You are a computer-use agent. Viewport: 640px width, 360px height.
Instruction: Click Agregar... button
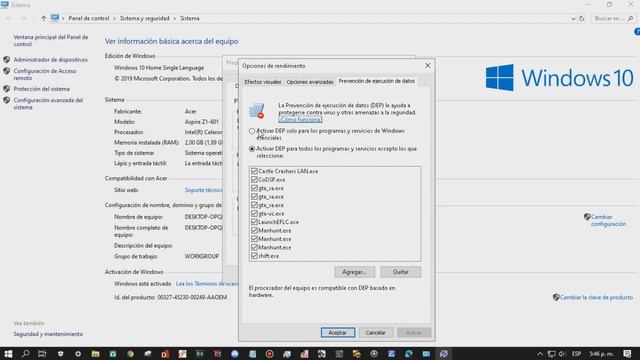click(354, 272)
